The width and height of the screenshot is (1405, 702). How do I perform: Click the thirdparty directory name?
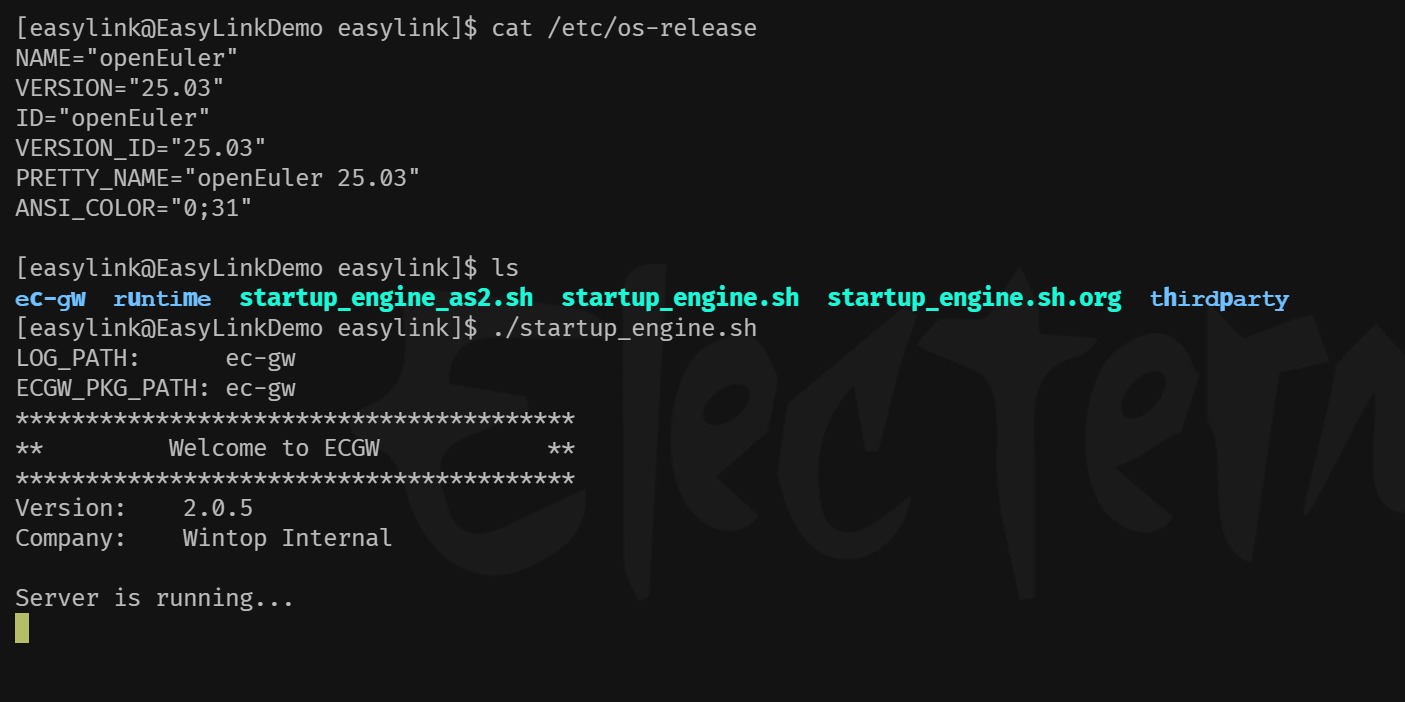(x=1219, y=298)
